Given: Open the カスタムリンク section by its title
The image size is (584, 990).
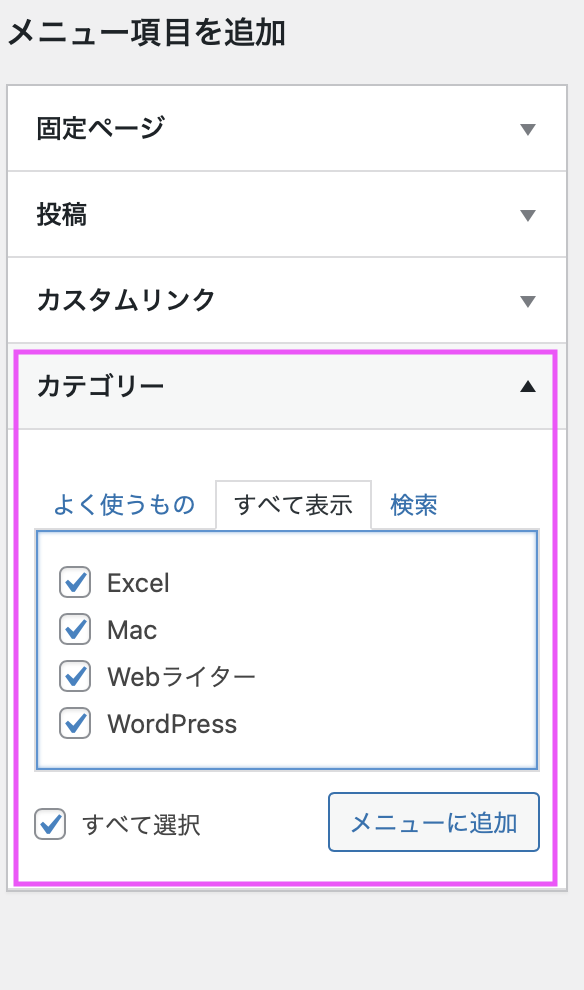Looking at the screenshot, I should pyautogui.click(x=126, y=300).
